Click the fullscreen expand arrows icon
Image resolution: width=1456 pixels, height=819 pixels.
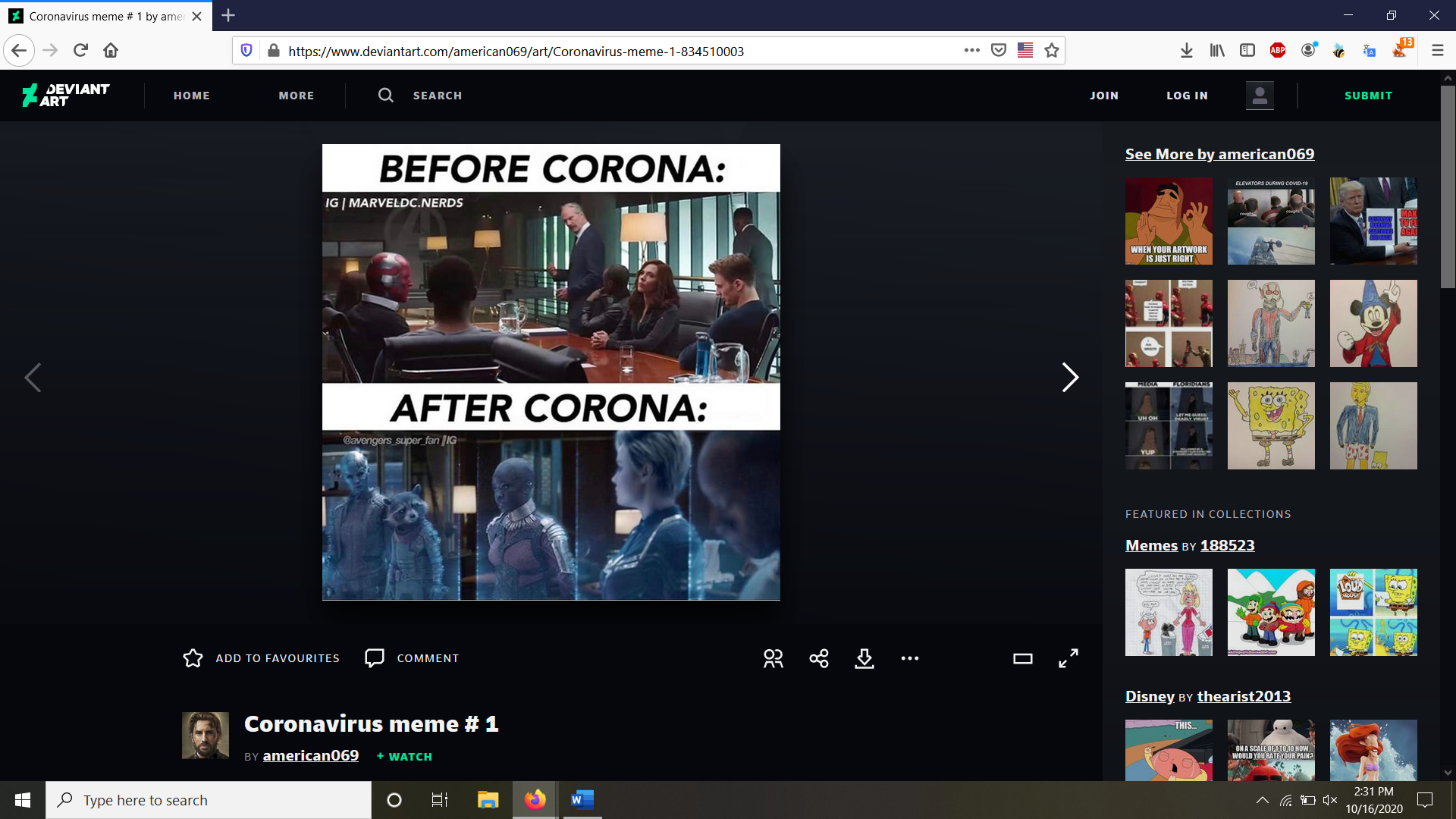click(x=1068, y=658)
